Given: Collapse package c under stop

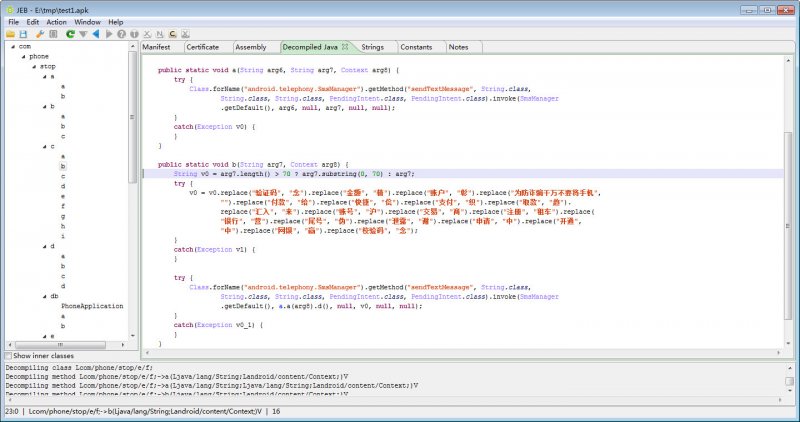Looking at the screenshot, I should [x=44, y=146].
